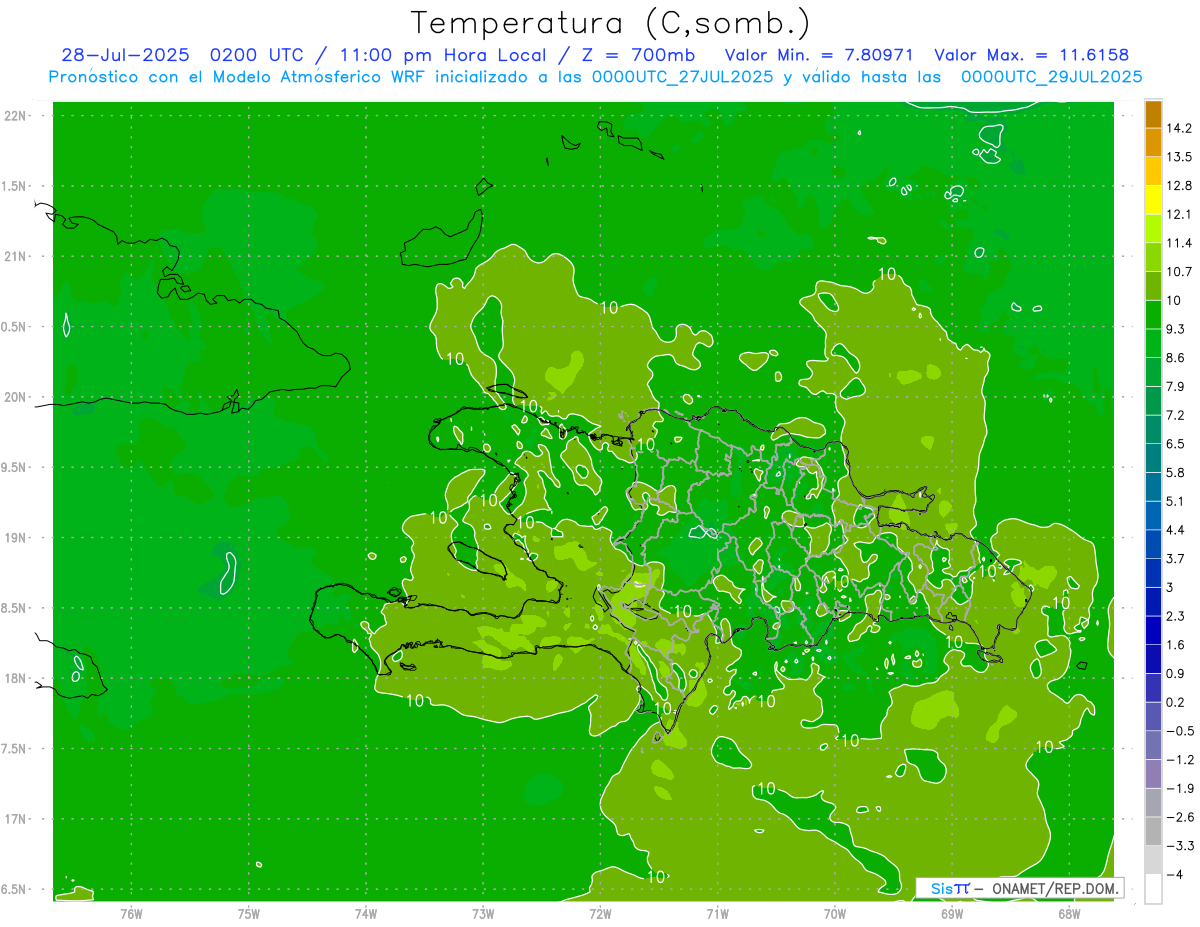Click the "Valor Max. = 11.6158" text
1200x927 pixels.
pyautogui.click(x=1032, y=55)
